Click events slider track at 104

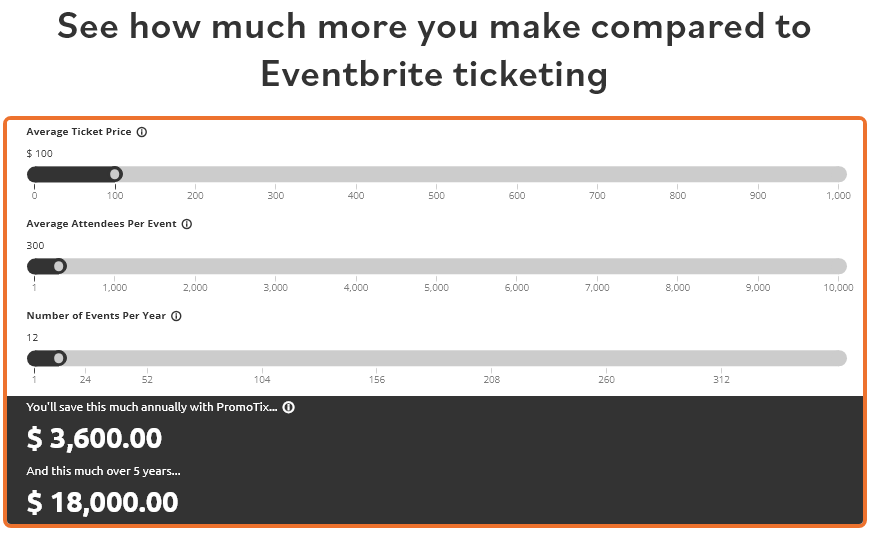pos(262,358)
